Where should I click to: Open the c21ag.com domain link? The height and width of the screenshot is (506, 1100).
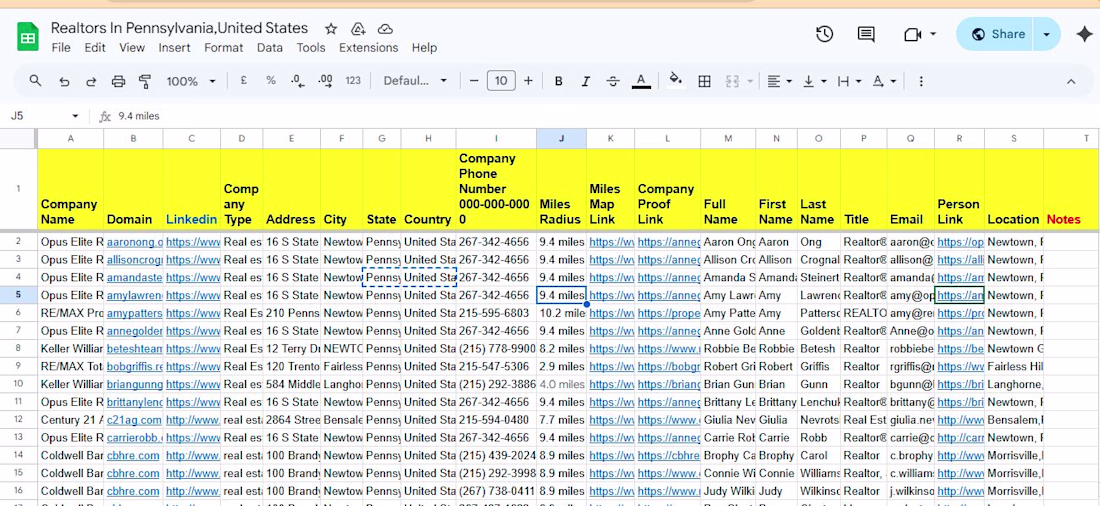(125, 420)
